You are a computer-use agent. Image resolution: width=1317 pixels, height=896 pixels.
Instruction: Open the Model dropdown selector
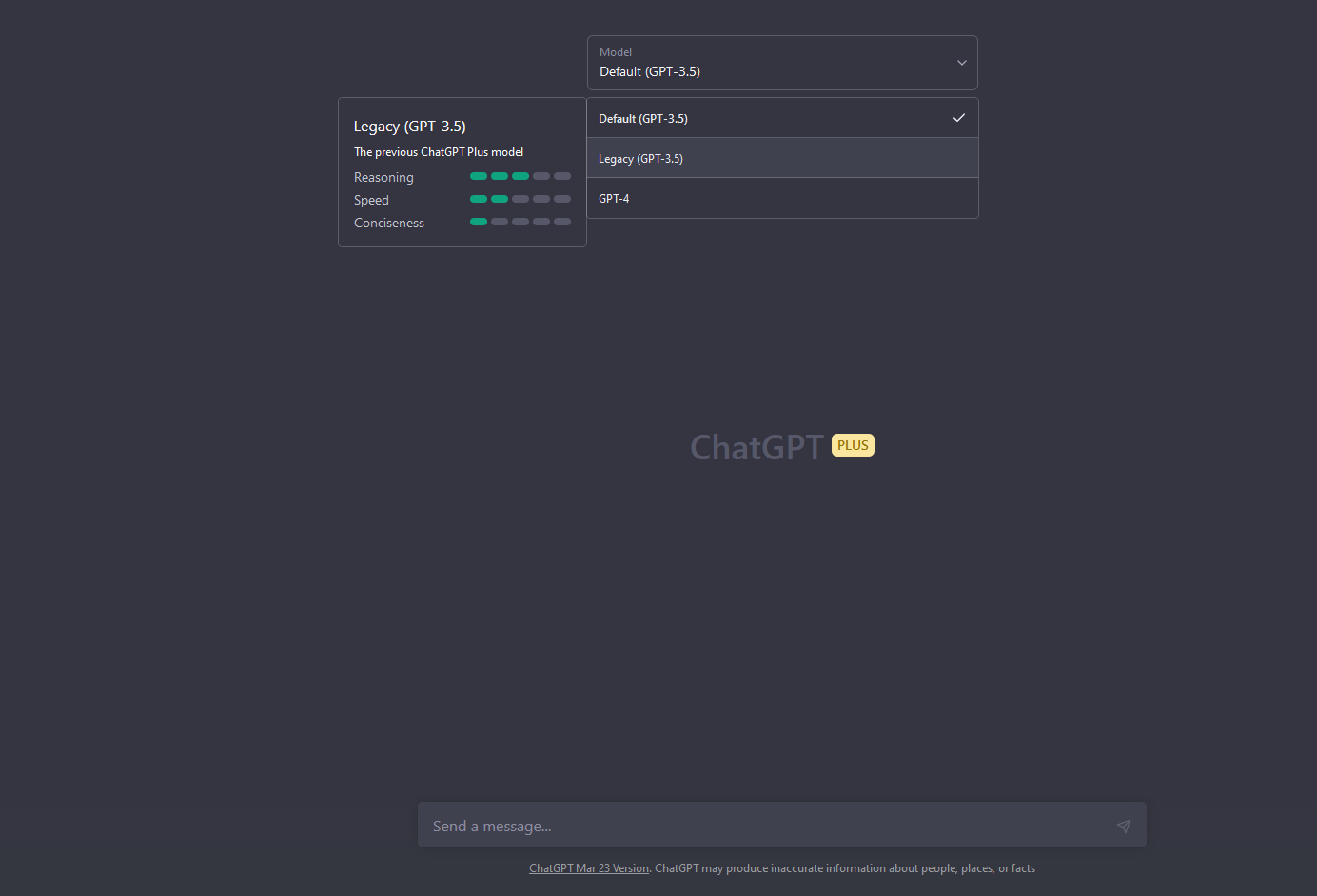click(782, 63)
